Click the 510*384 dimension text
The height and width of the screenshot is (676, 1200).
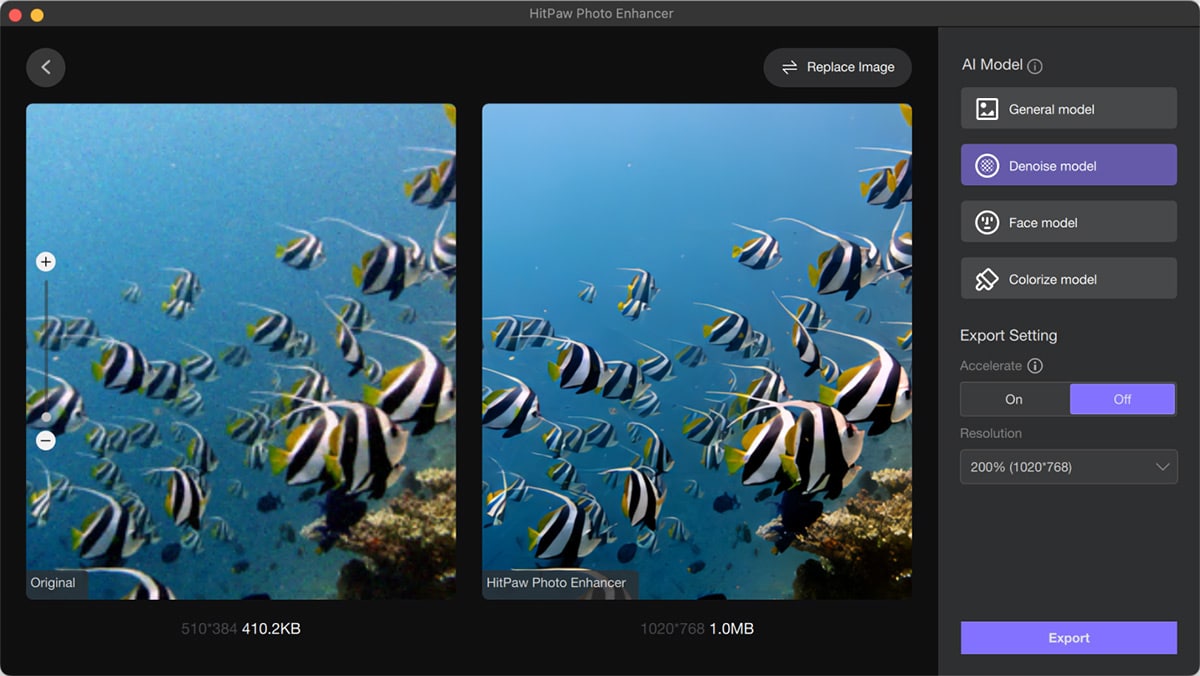click(x=209, y=629)
